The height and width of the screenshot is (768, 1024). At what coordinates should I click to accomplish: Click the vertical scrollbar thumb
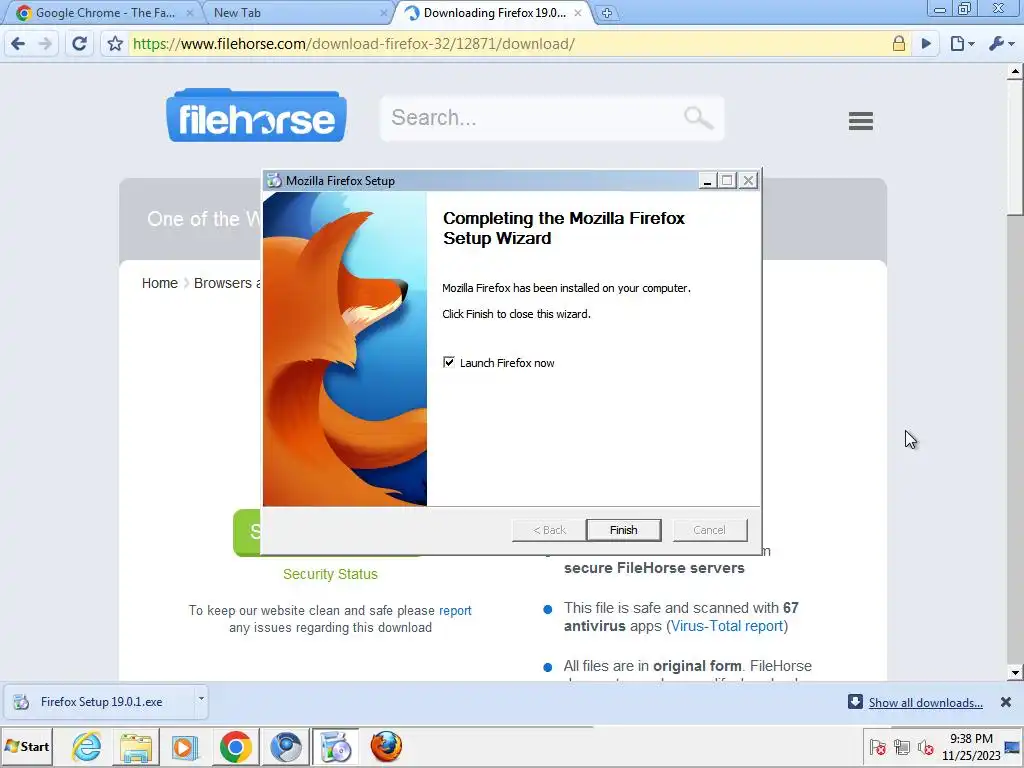point(1015,148)
